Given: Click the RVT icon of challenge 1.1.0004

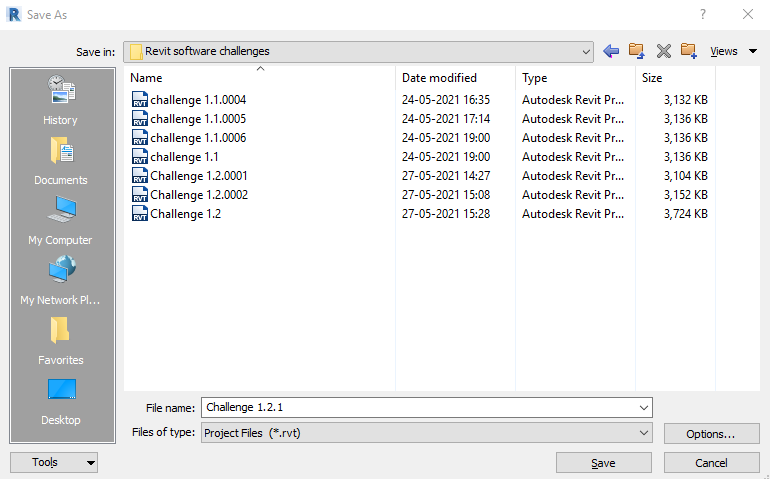Looking at the screenshot, I should [140, 99].
